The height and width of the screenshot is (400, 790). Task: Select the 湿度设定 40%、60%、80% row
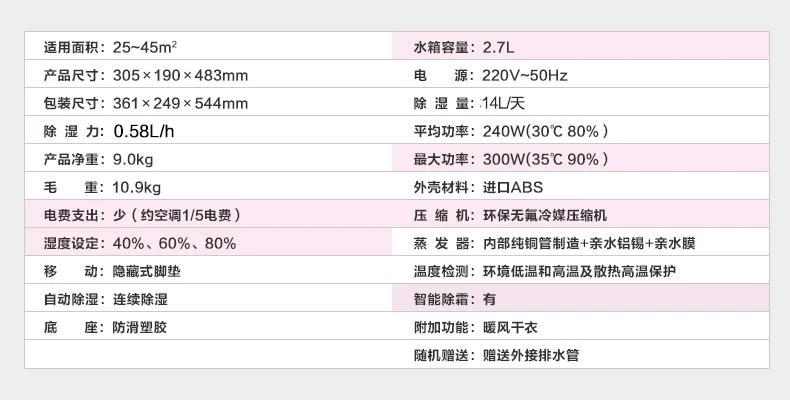click(x=208, y=242)
